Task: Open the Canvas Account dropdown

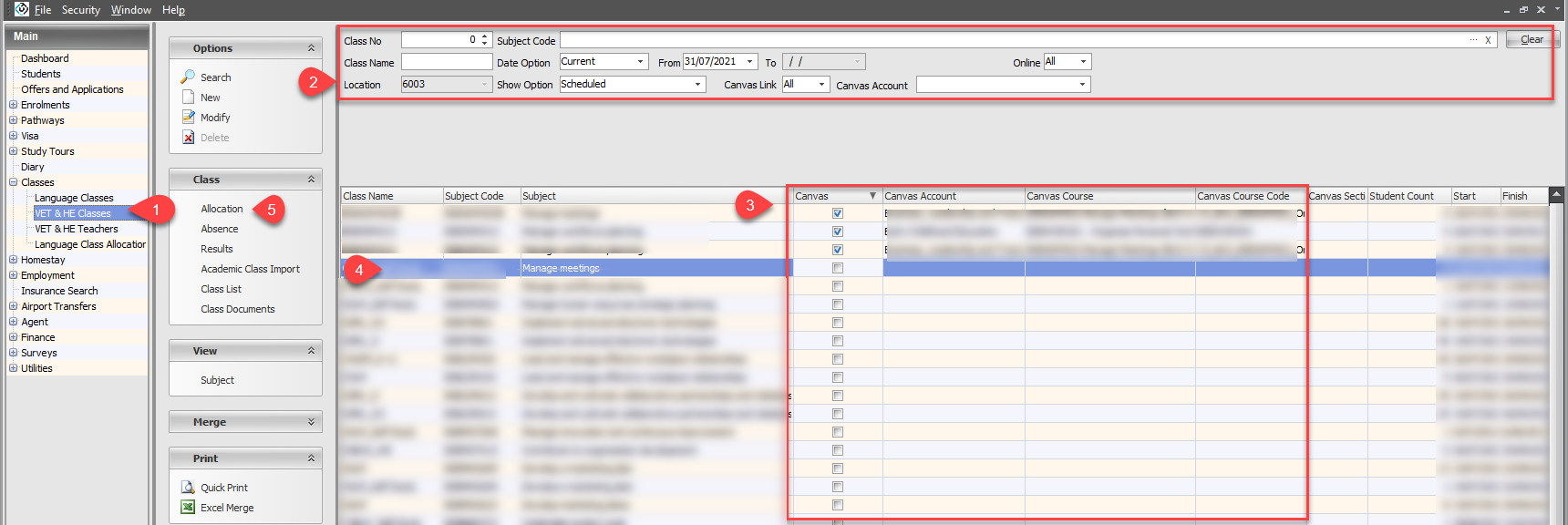Action: [1082, 85]
